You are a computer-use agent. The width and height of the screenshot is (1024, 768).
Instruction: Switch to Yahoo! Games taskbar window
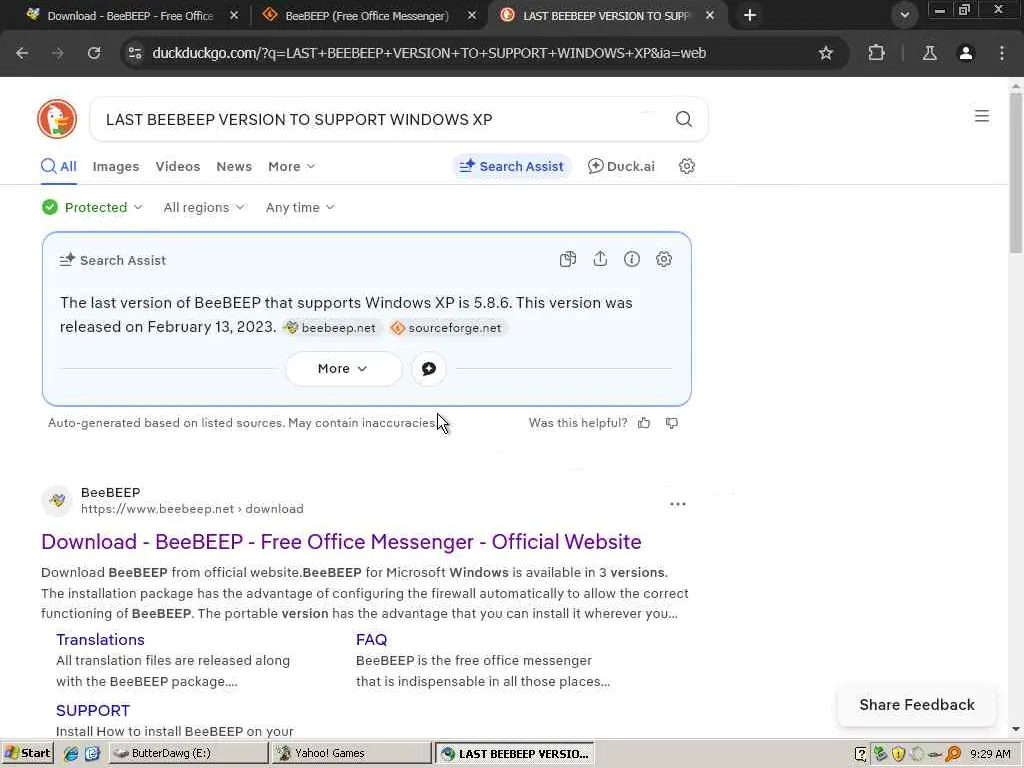(351, 753)
